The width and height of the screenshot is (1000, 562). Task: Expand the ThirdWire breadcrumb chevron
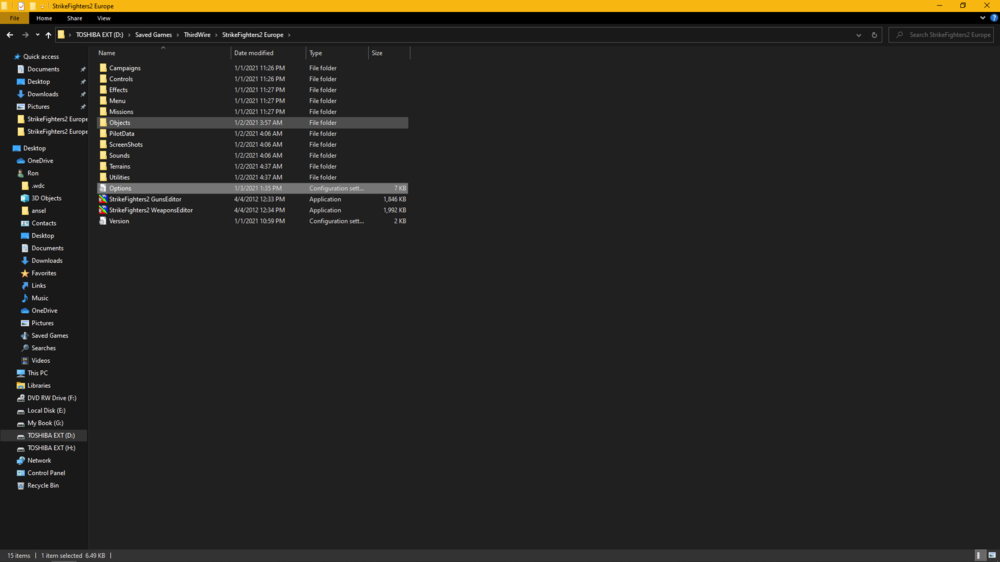pyautogui.click(x=216, y=35)
